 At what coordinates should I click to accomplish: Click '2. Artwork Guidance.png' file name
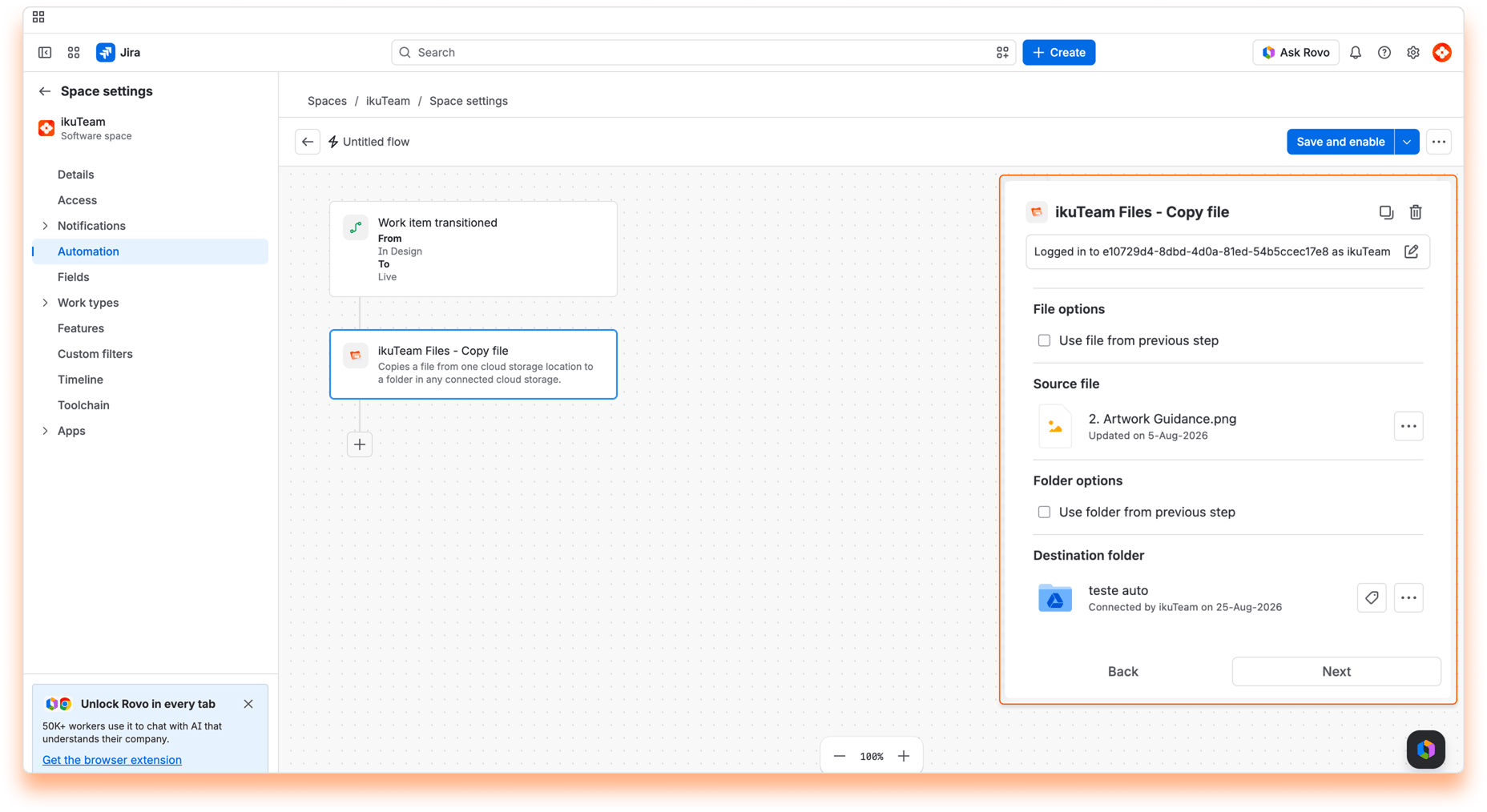1162,419
